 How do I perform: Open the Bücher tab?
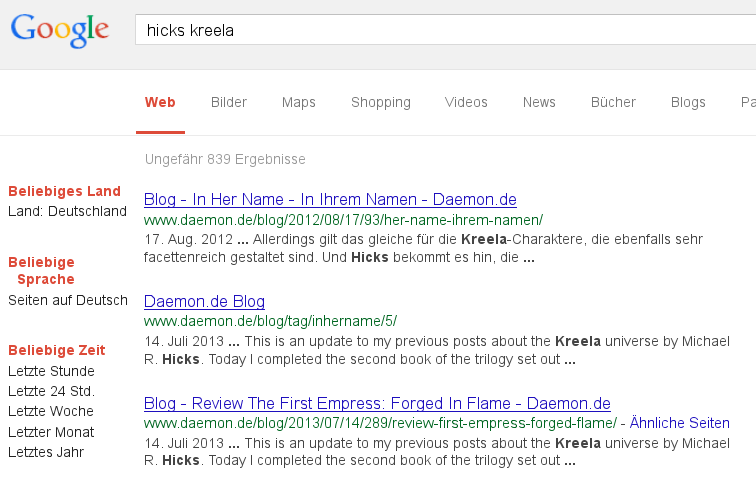pyautogui.click(x=613, y=102)
